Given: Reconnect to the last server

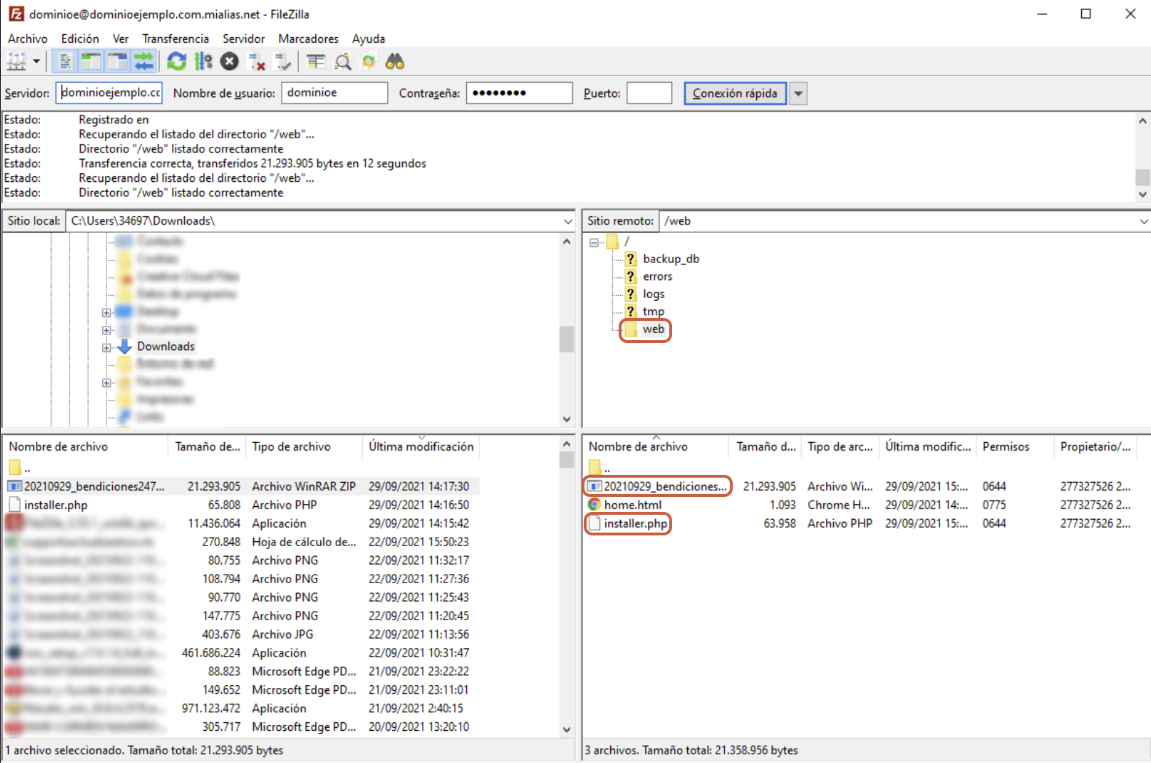Looking at the screenshot, I should coord(283,62).
